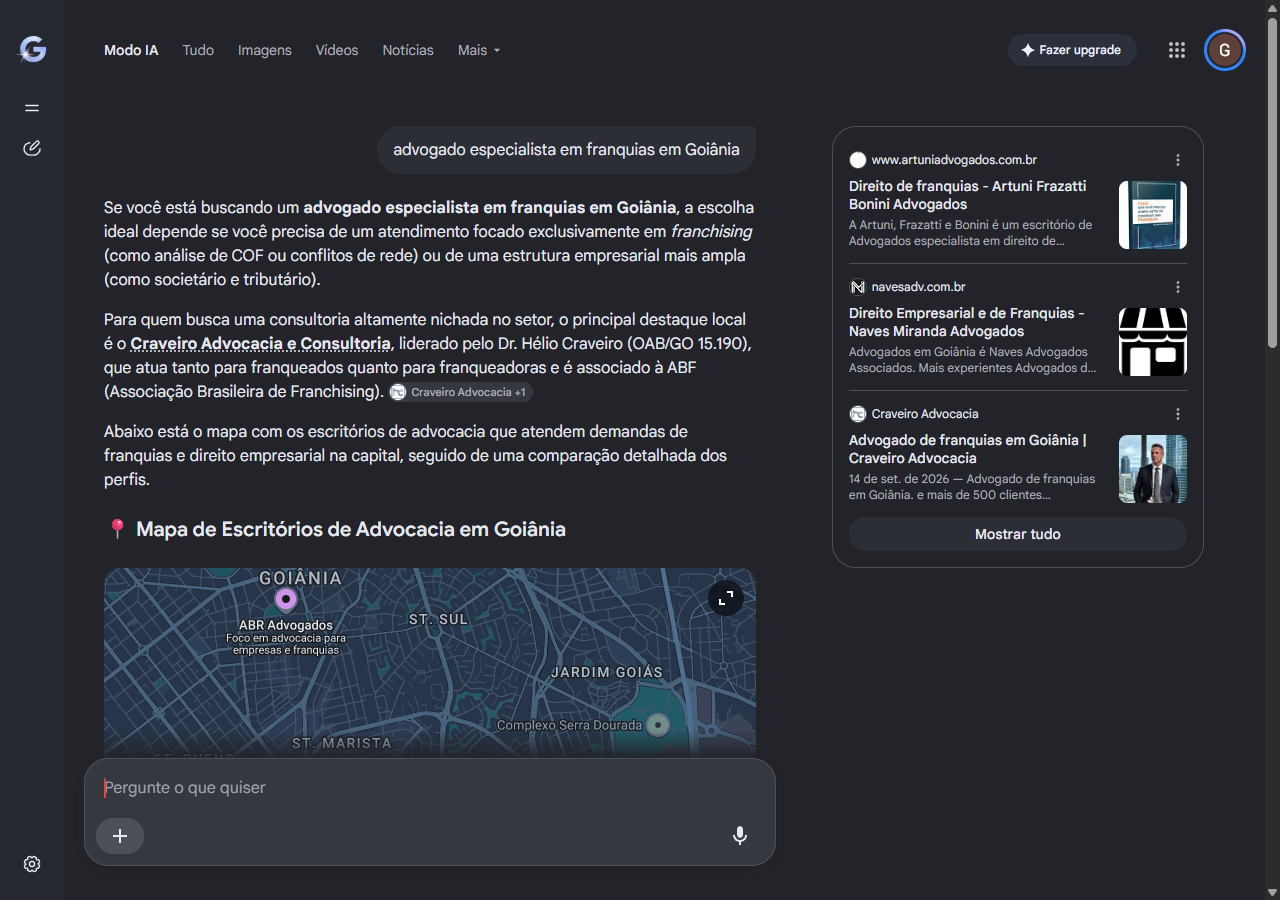Click the Artuni result book thumbnail

click(1153, 215)
